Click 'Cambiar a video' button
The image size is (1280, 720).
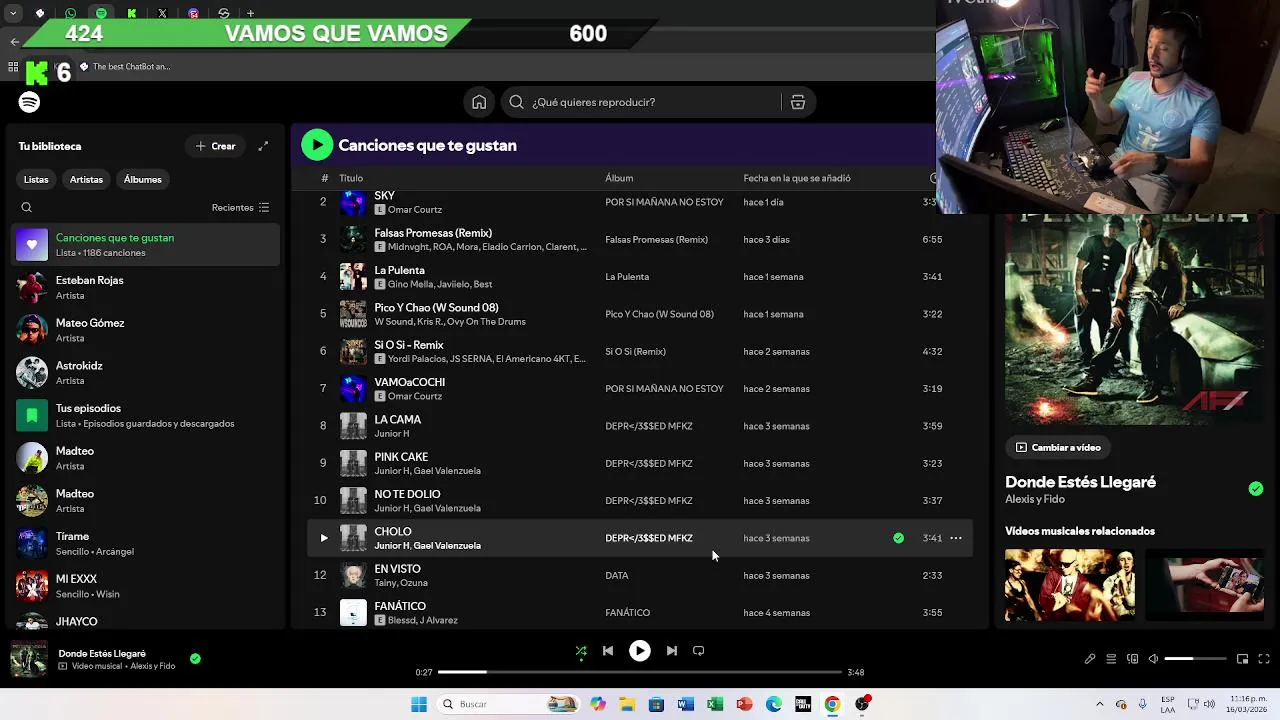1058,448
